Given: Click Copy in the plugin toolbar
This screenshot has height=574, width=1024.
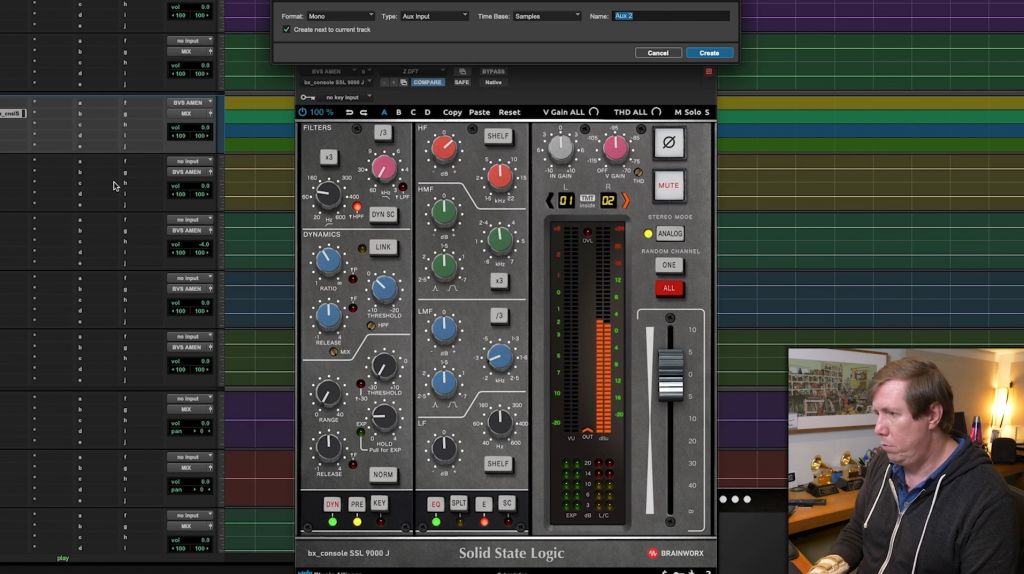Looking at the screenshot, I should [452, 112].
